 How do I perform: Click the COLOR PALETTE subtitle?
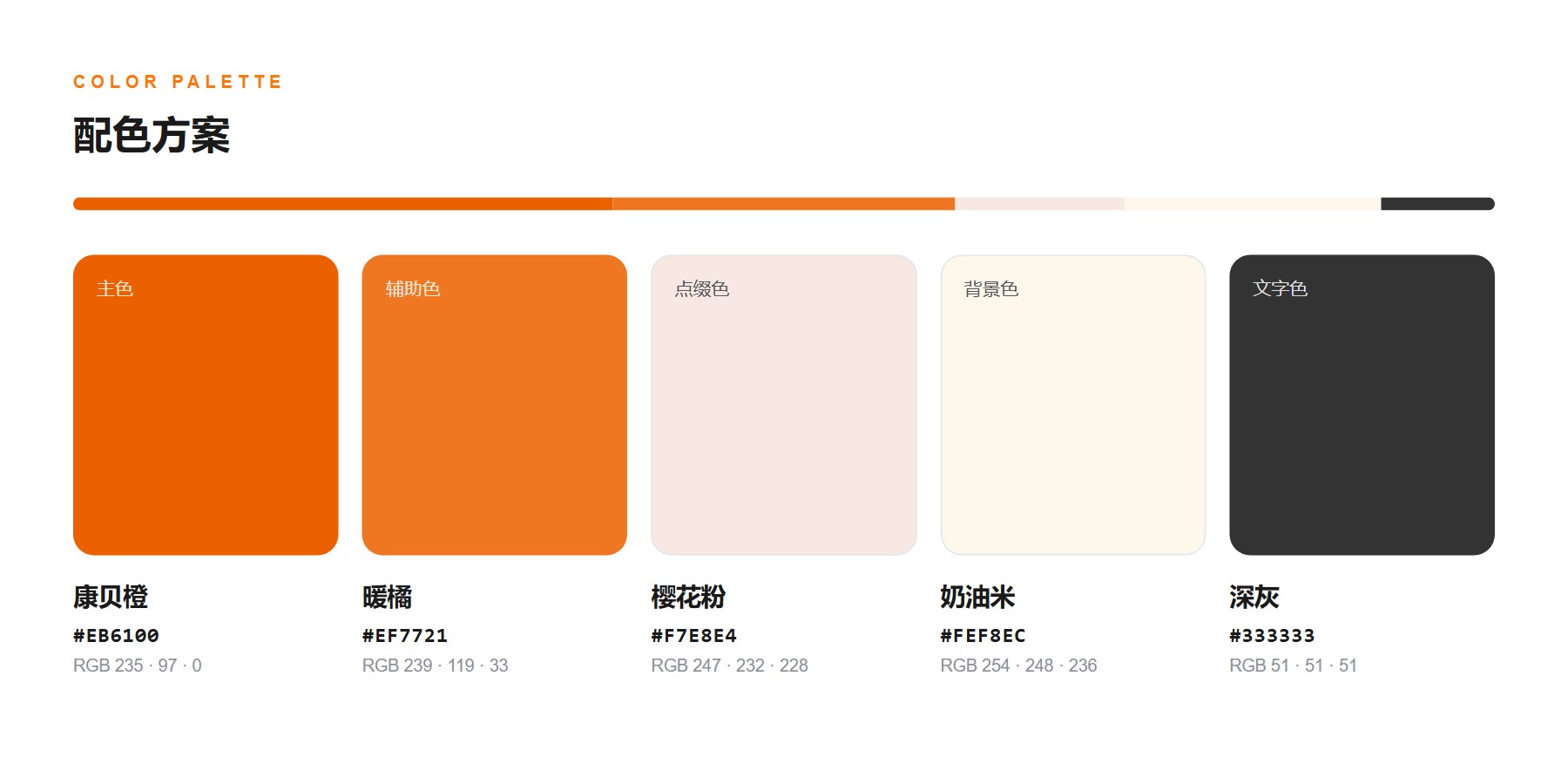coord(178,82)
